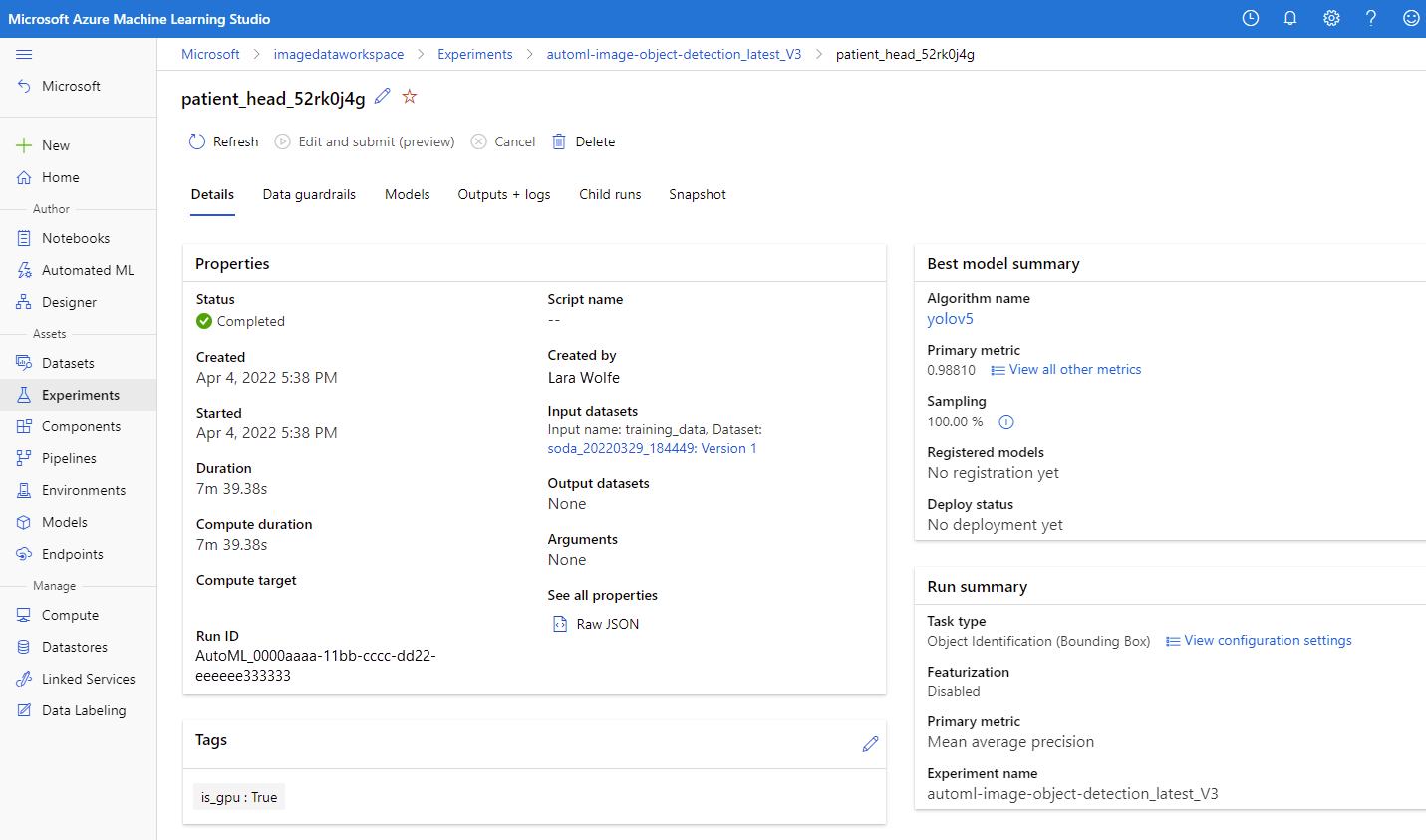Click the 0.98810 primary metric value
This screenshot has height=840, width=1426.
[952, 370]
